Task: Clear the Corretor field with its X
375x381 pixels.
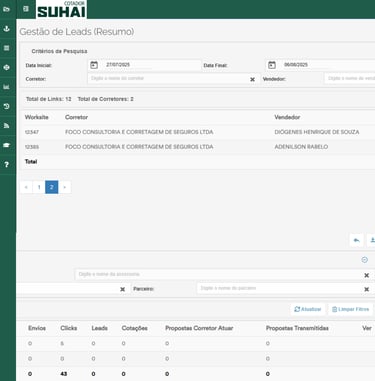Action: tap(252, 79)
